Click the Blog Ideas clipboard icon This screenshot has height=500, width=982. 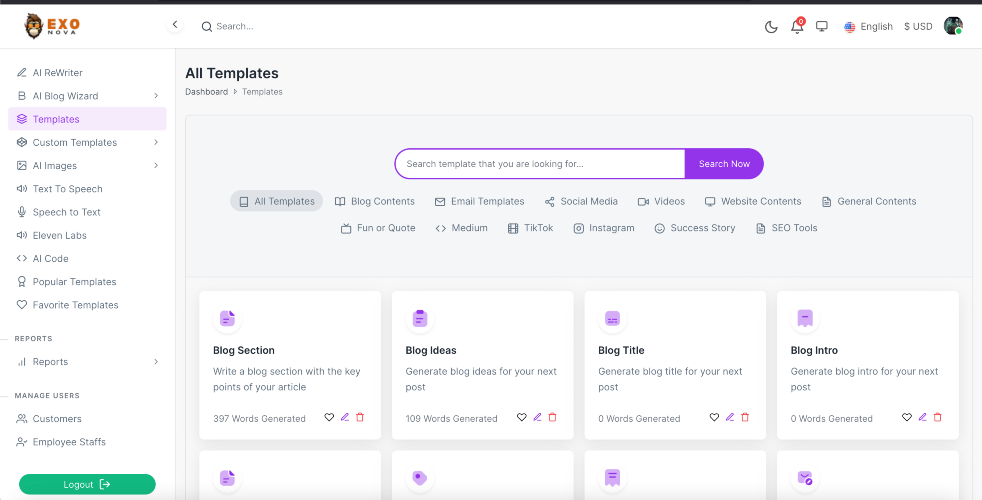point(420,319)
